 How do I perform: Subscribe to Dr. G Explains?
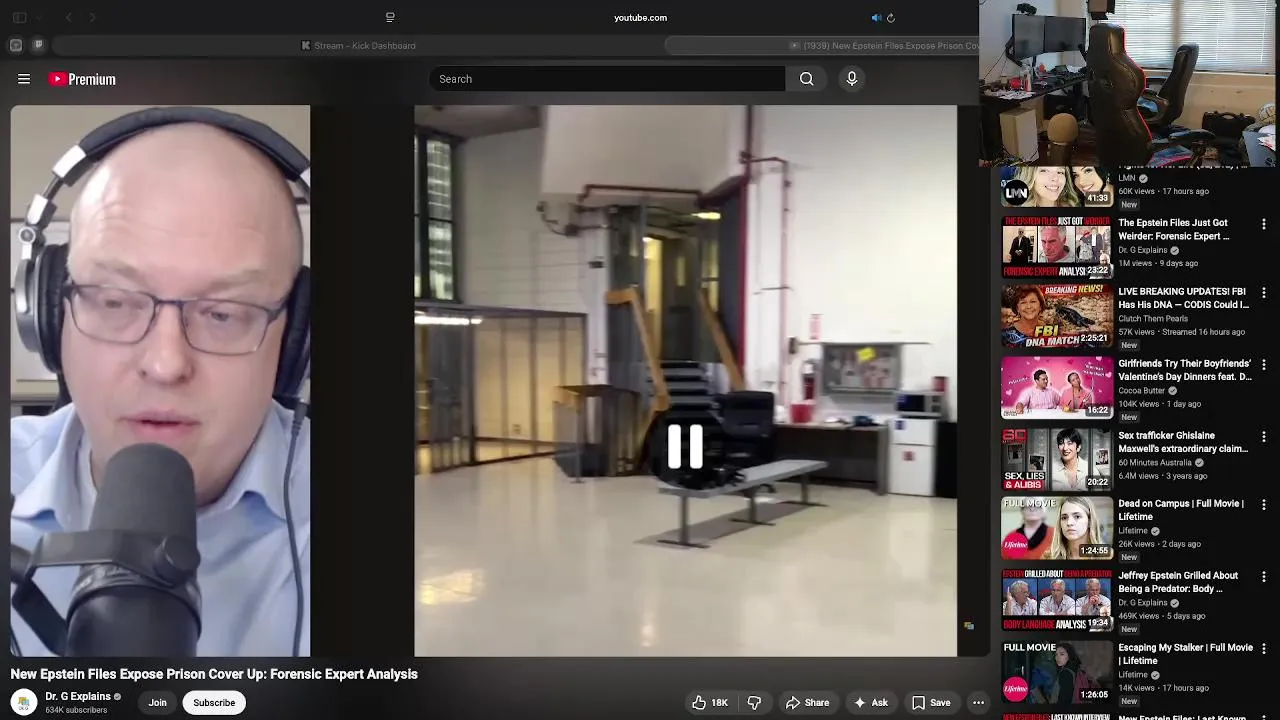coord(214,703)
